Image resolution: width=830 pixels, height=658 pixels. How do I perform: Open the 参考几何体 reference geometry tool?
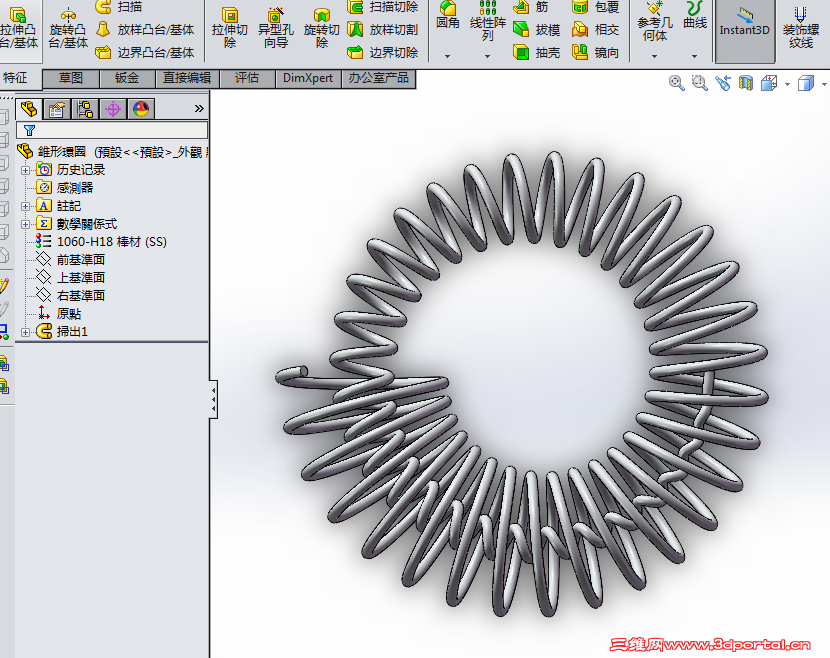[x=655, y=22]
